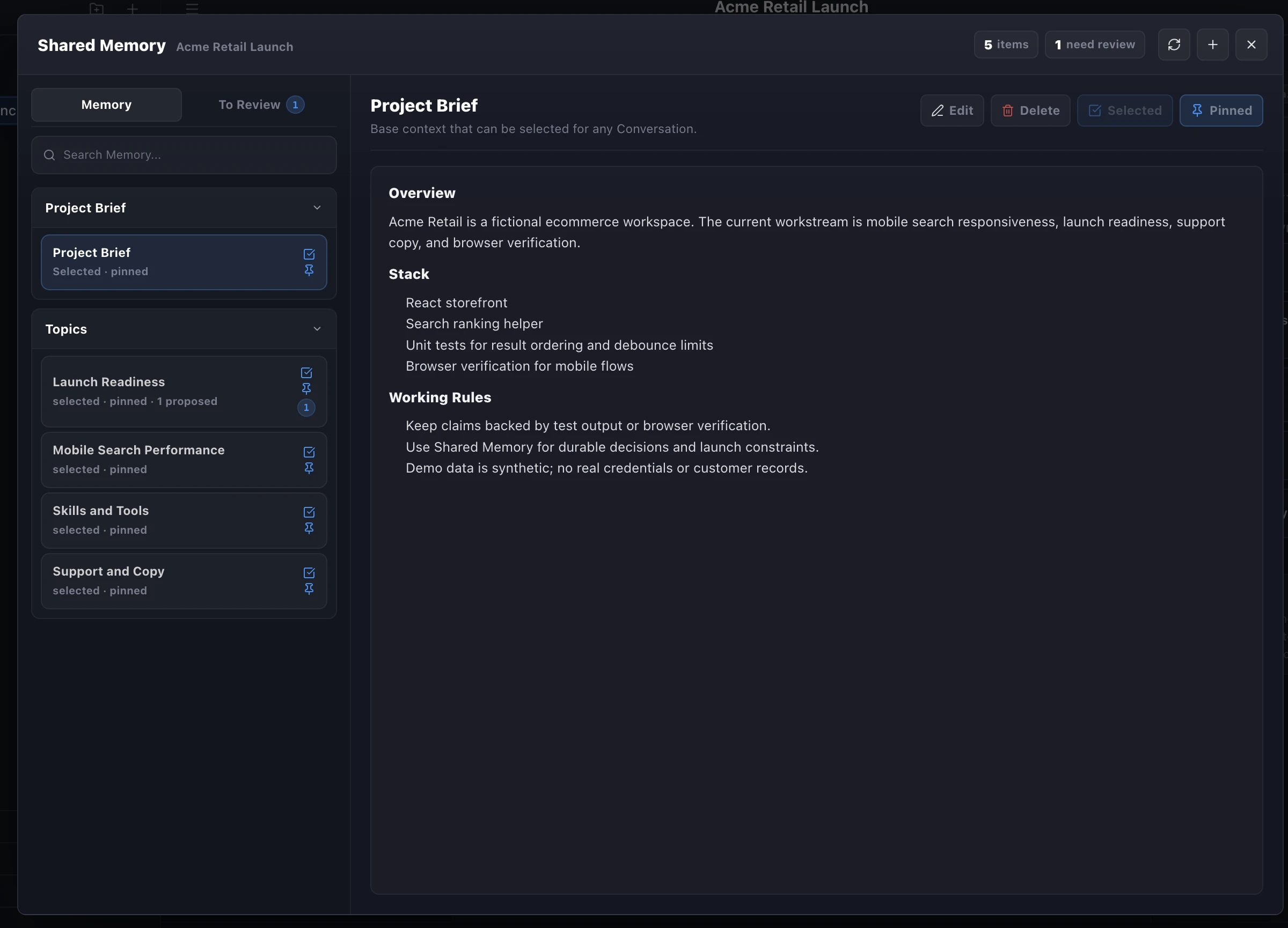Screen dimensions: 1288x928
Task: Click 'Browser verification for mobile flows' text
Action: (519, 366)
